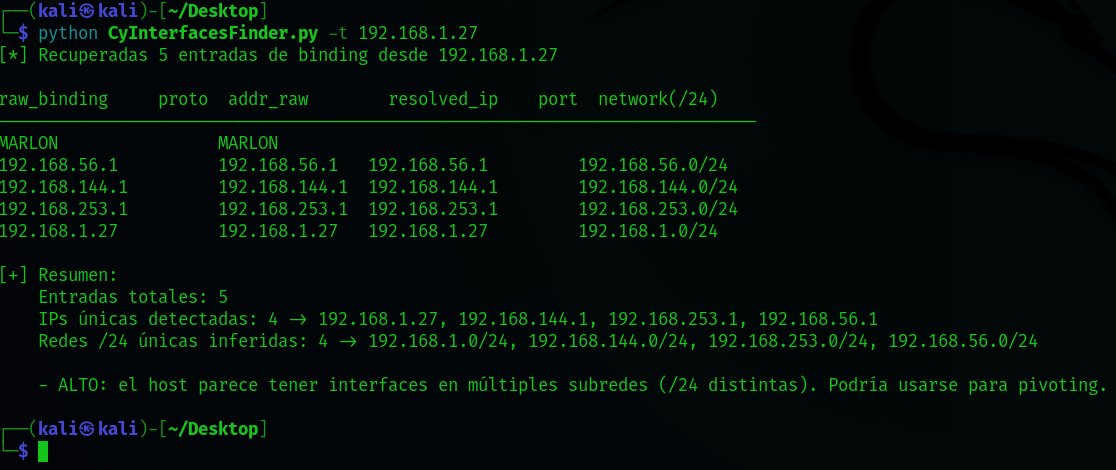Click the Redes /24 únicas inferidas label
This screenshot has height=470, width=1116.
[183, 341]
